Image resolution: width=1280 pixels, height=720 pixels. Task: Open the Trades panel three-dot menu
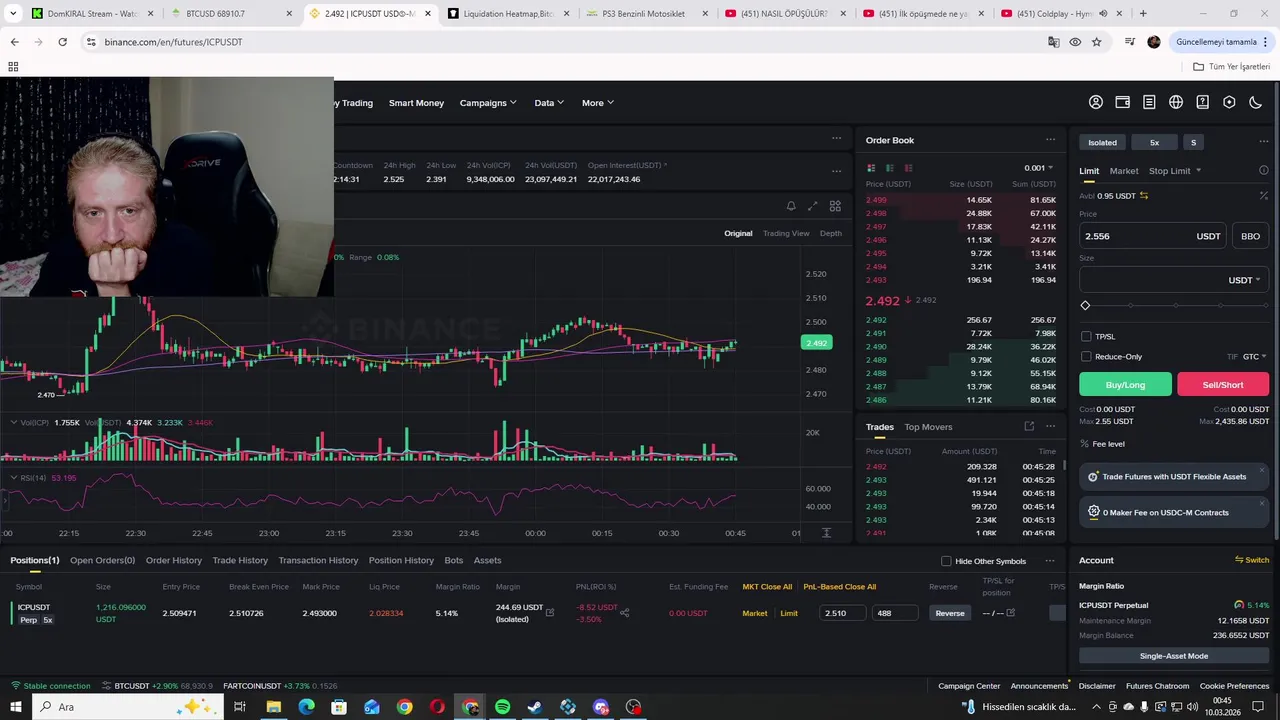tap(1050, 427)
